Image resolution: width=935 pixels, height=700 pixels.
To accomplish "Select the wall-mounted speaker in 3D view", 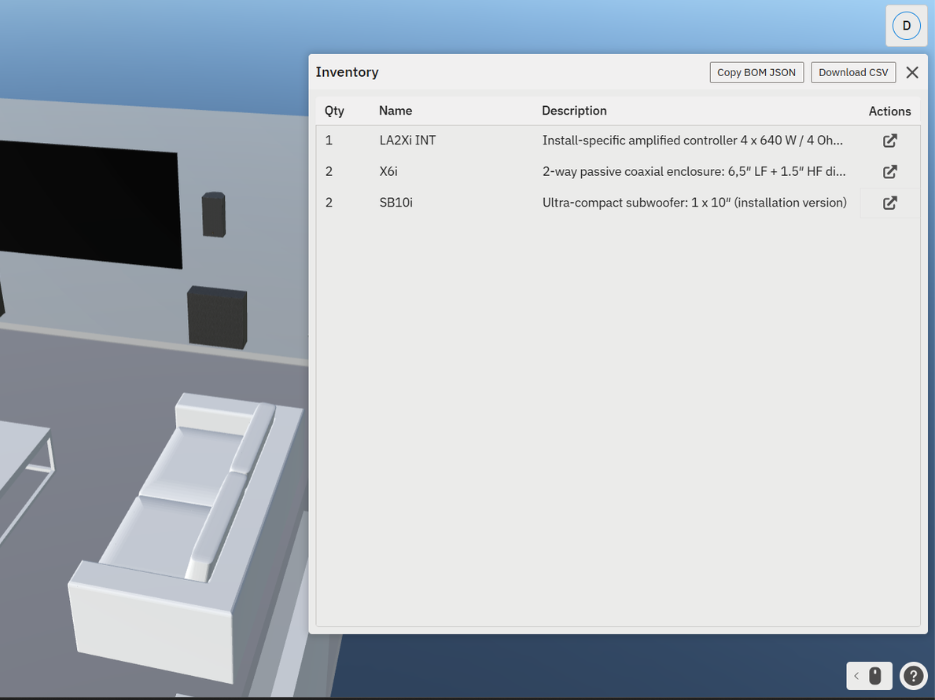I will [x=213, y=215].
